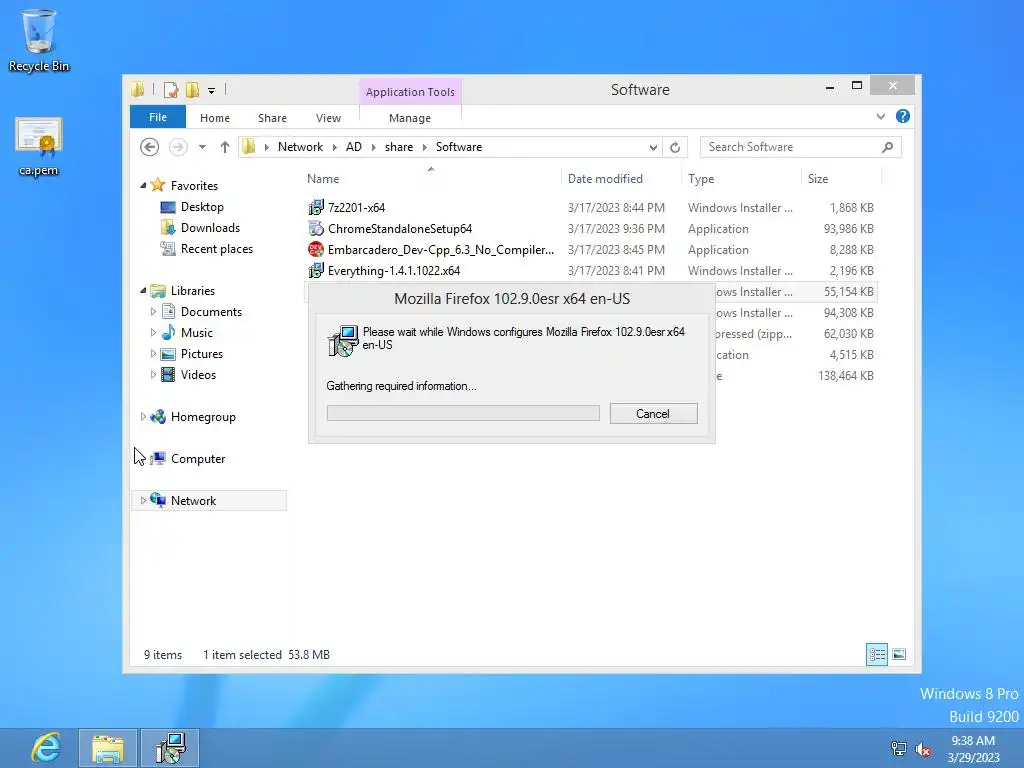Refresh the Software folder view

675,148
